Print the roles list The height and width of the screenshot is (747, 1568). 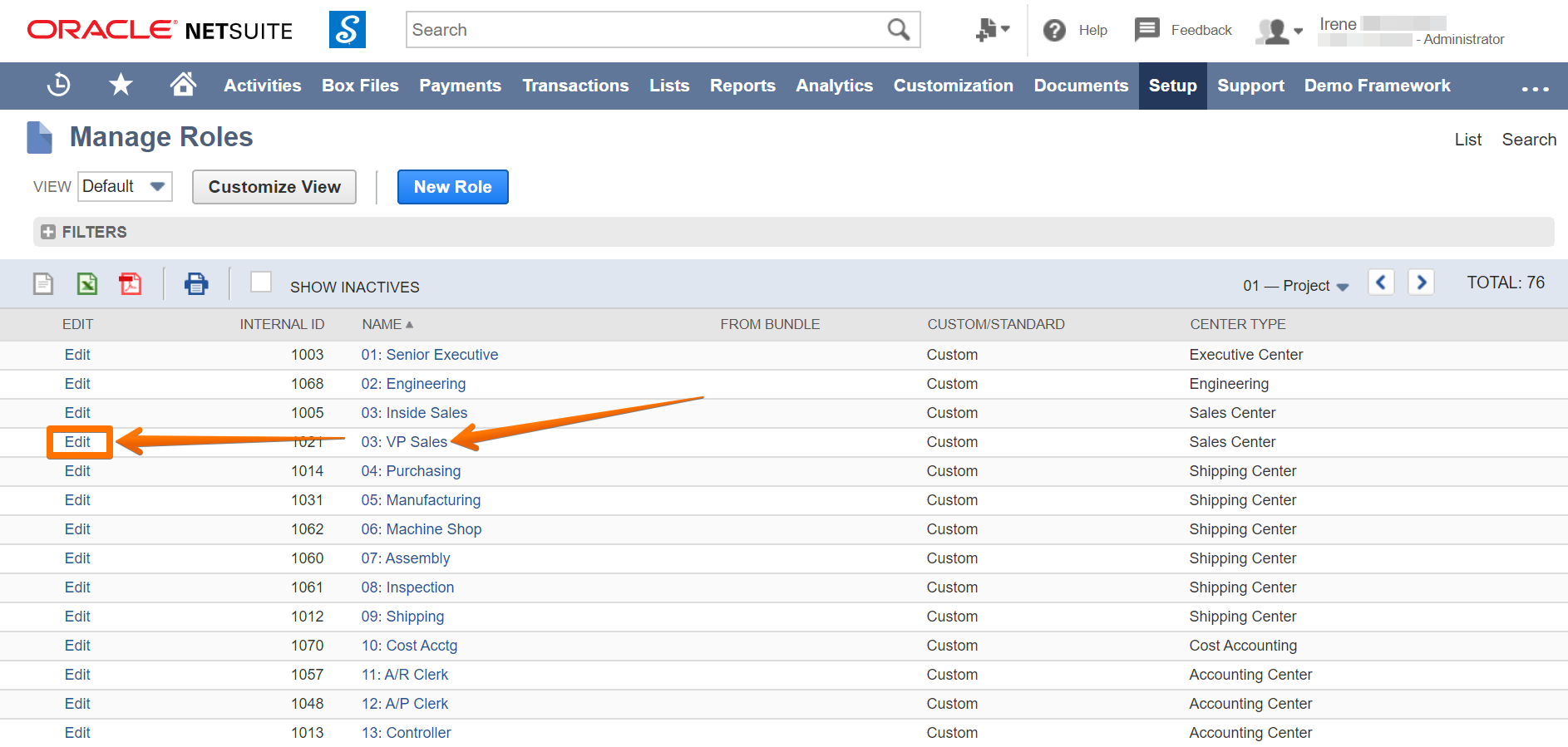pyautogui.click(x=196, y=284)
